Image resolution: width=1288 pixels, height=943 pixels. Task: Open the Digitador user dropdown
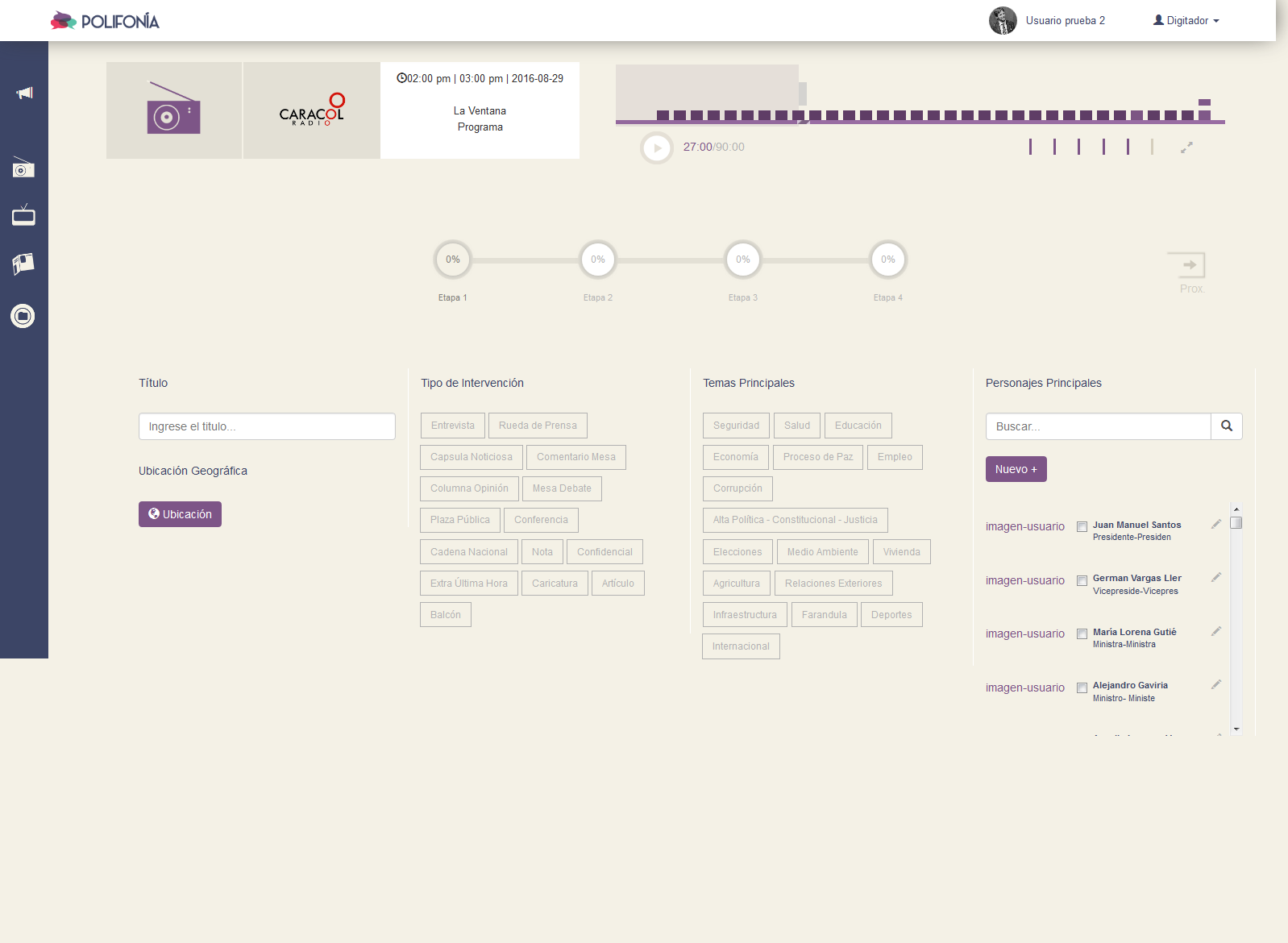1186,21
